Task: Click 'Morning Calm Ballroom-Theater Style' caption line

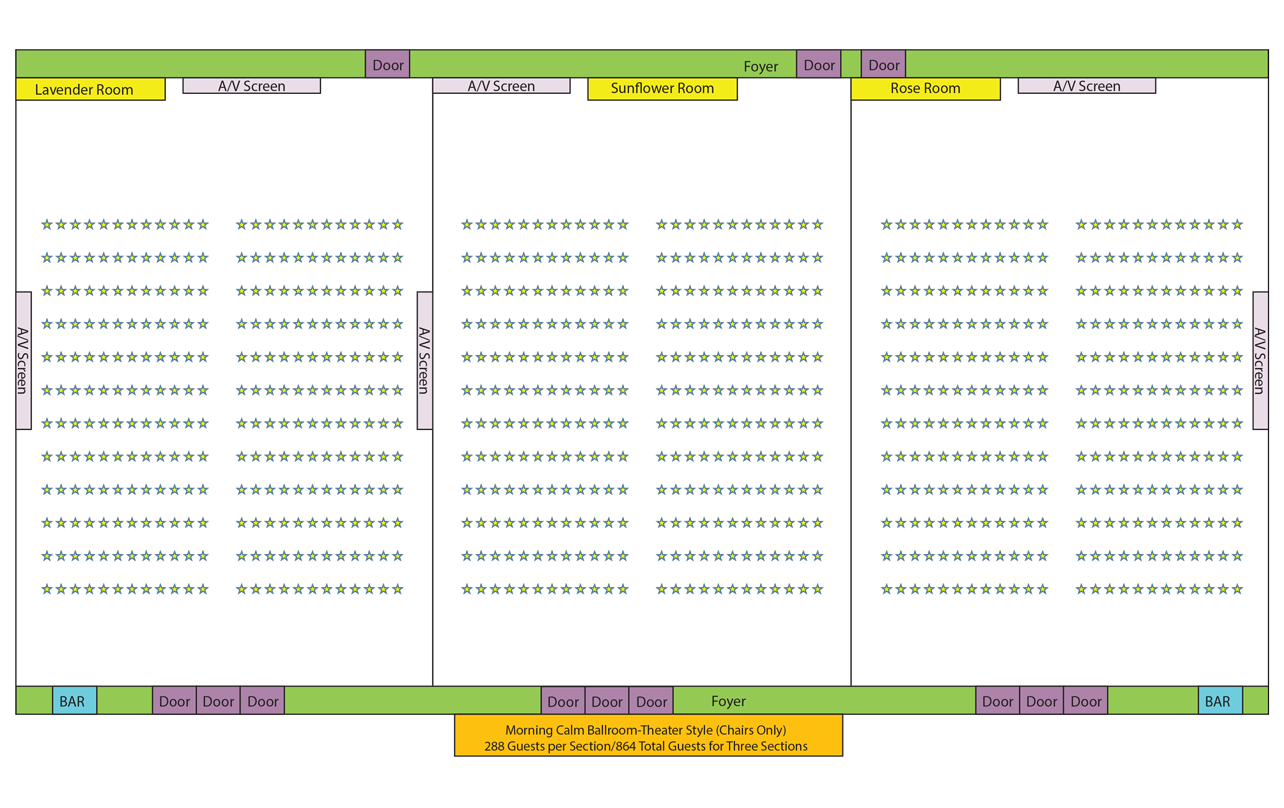Action: pyautogui.click(x=646, y=730)
